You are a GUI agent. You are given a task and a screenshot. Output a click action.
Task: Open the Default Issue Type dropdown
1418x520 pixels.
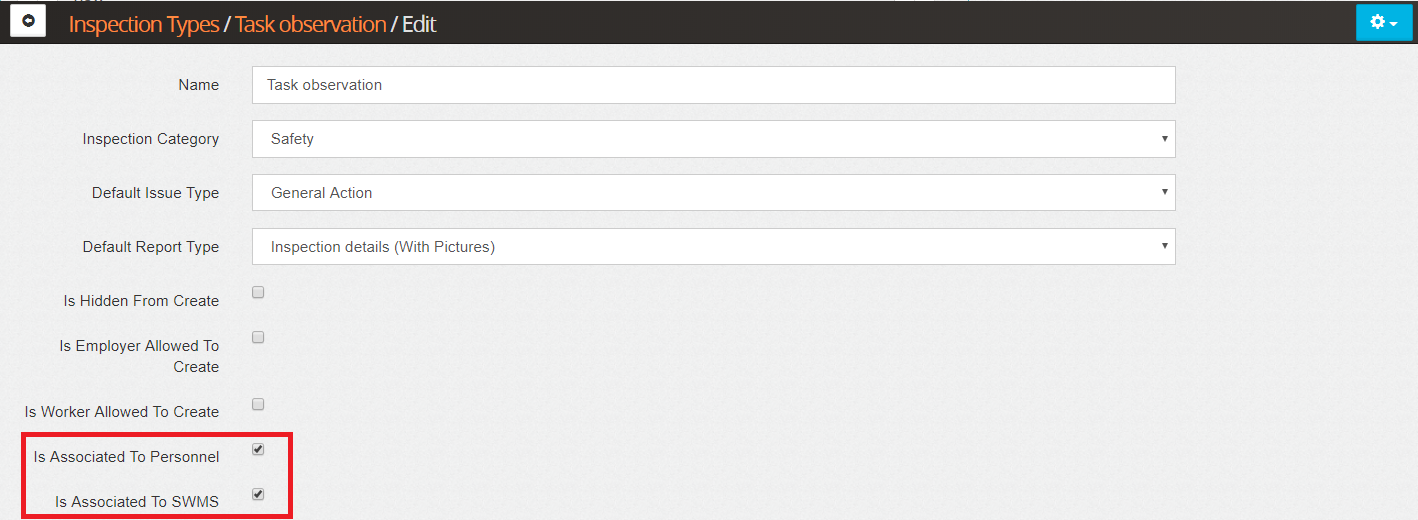pyautogui.click(x=713, y=193)
